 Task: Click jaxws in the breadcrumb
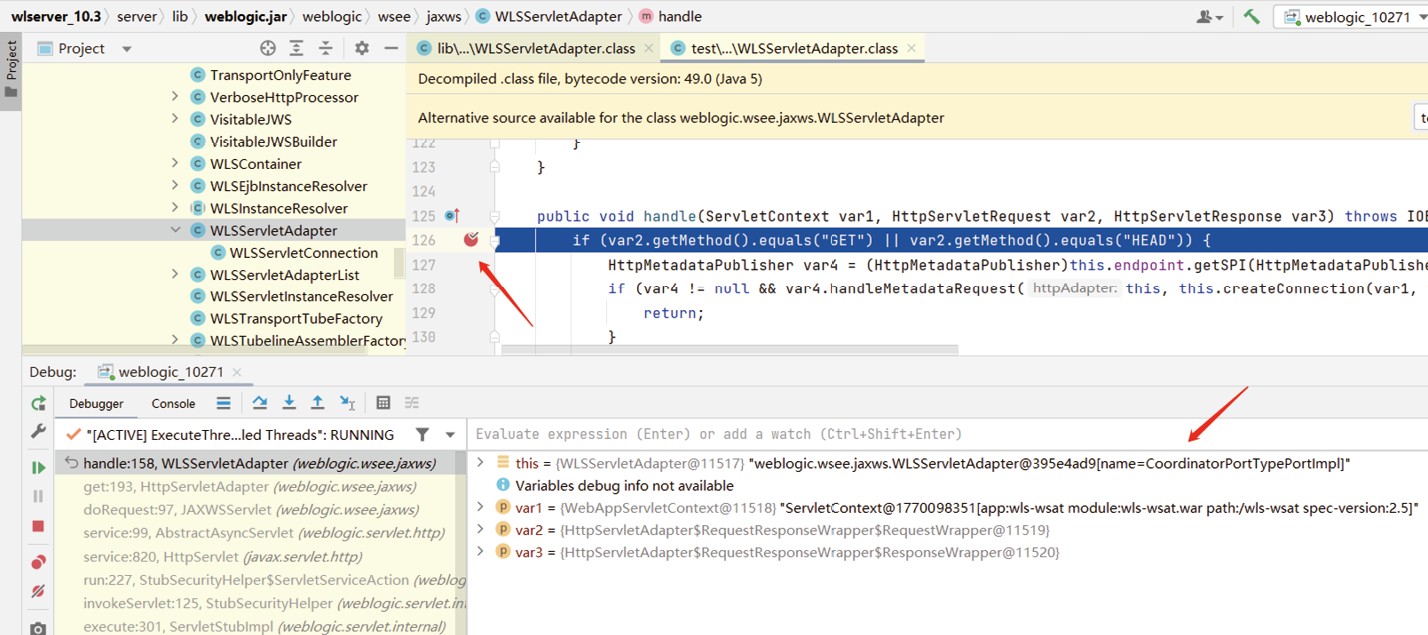tap(444, 16)
